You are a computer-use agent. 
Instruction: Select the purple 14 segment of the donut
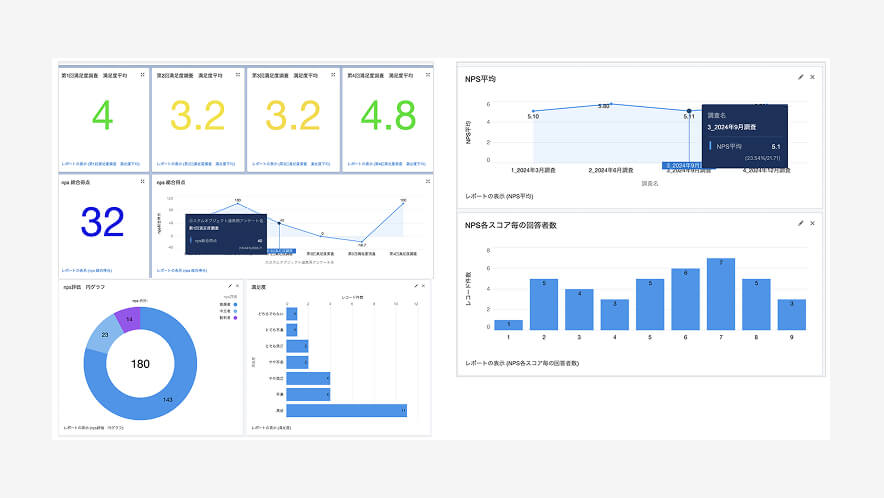[x=130, y=318]
